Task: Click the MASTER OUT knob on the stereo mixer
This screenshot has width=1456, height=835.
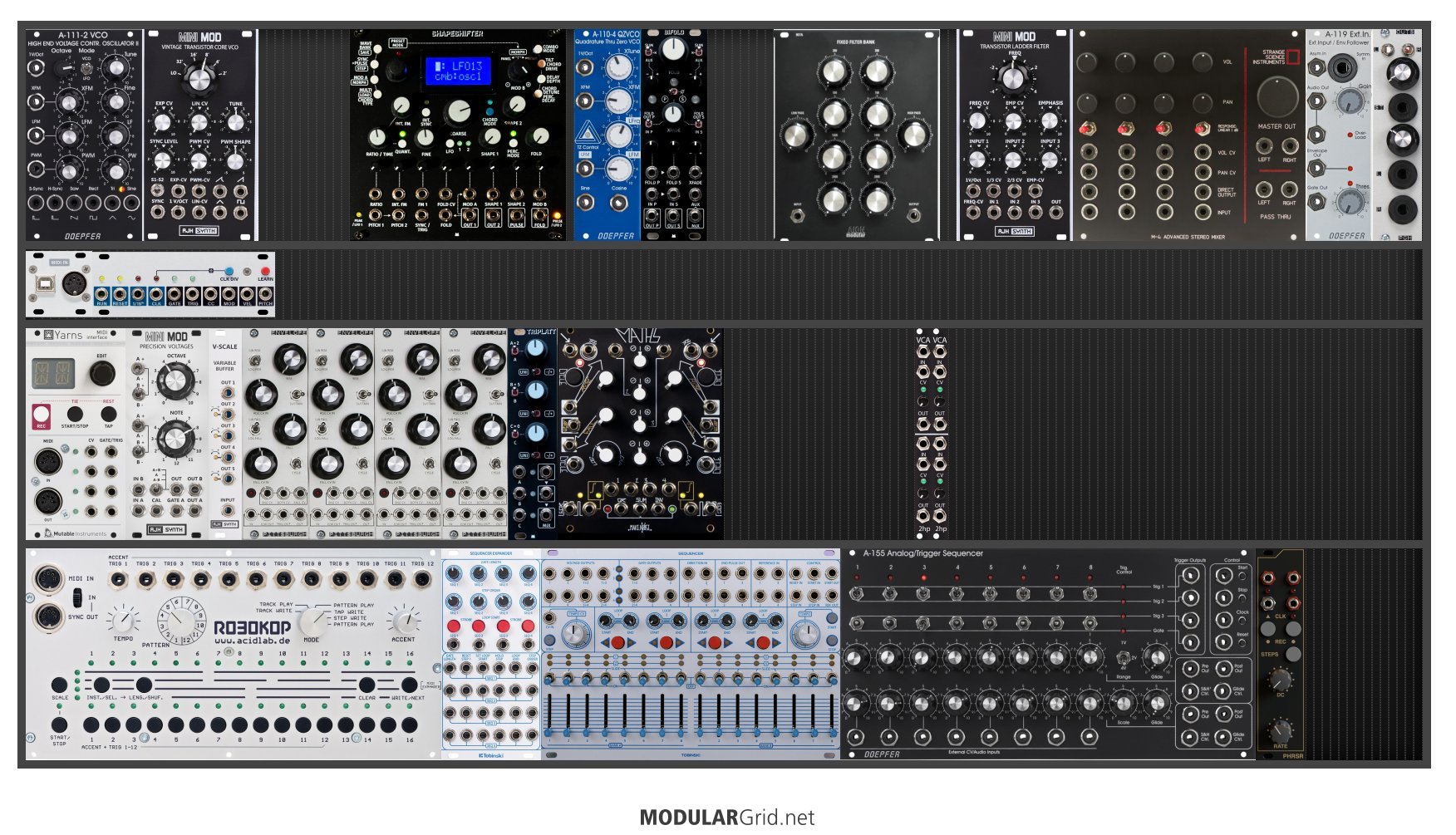Action: pos(1277,97)
